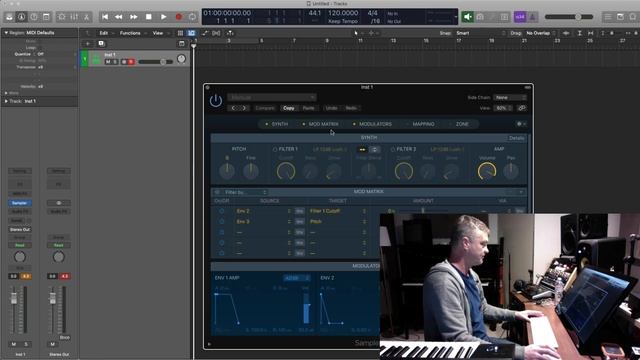
Task: Expand the Track Inst 1 disclosure triangle
Action: point(6,101)
